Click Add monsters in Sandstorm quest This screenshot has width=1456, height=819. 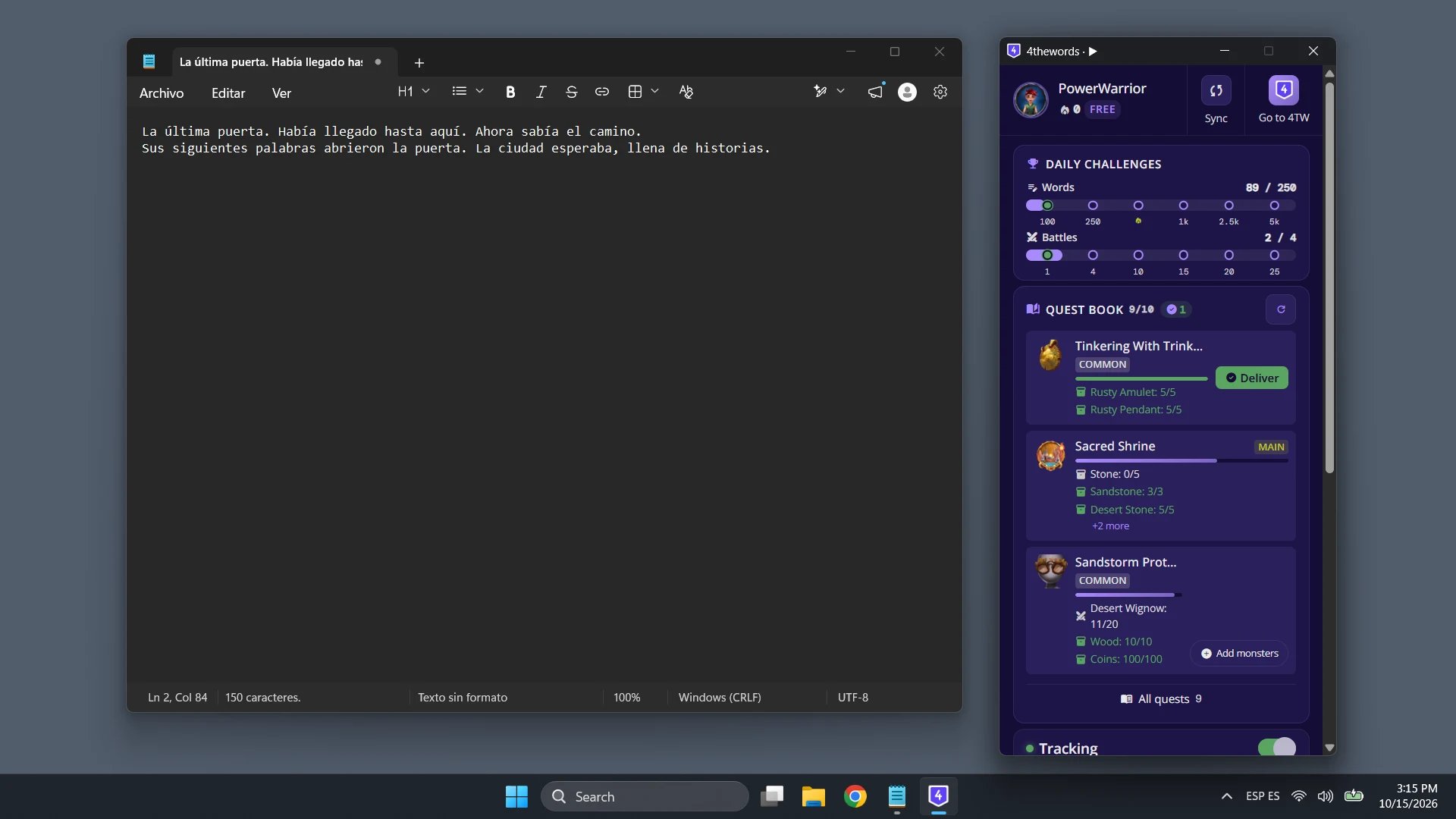tap(1239, 653)
